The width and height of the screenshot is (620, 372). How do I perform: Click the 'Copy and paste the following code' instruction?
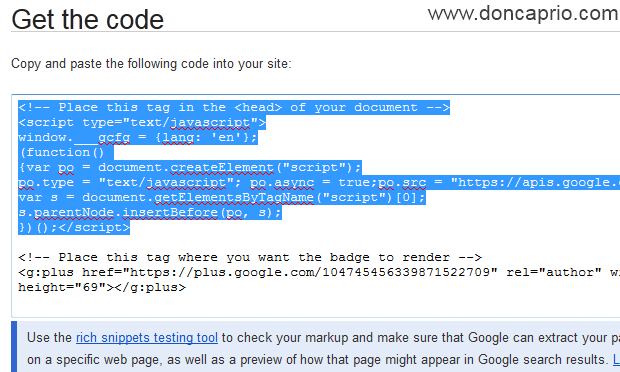(151, 64)
